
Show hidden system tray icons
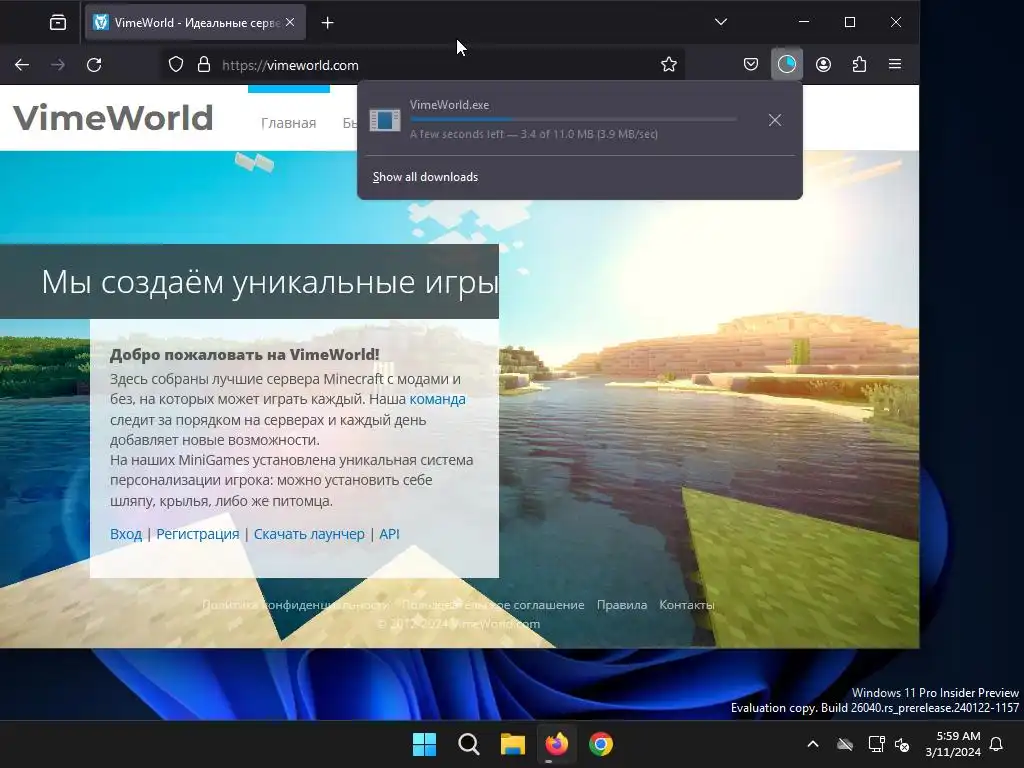click(813, 744)
